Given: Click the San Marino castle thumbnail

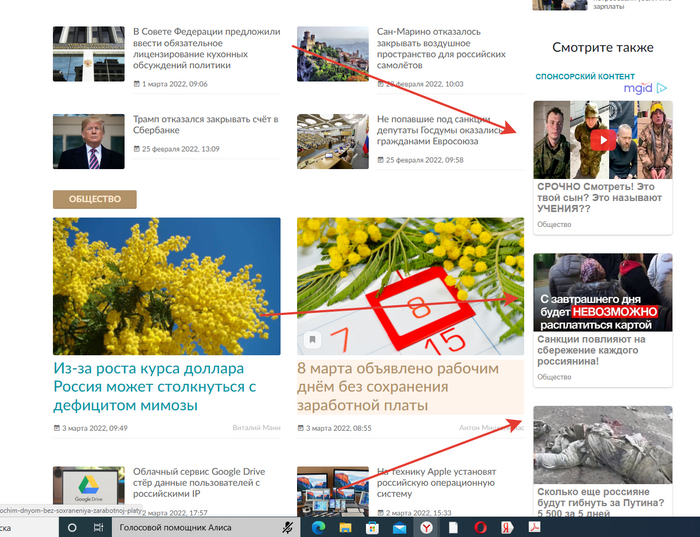Looking at the screenshot, I should point(333,54).
